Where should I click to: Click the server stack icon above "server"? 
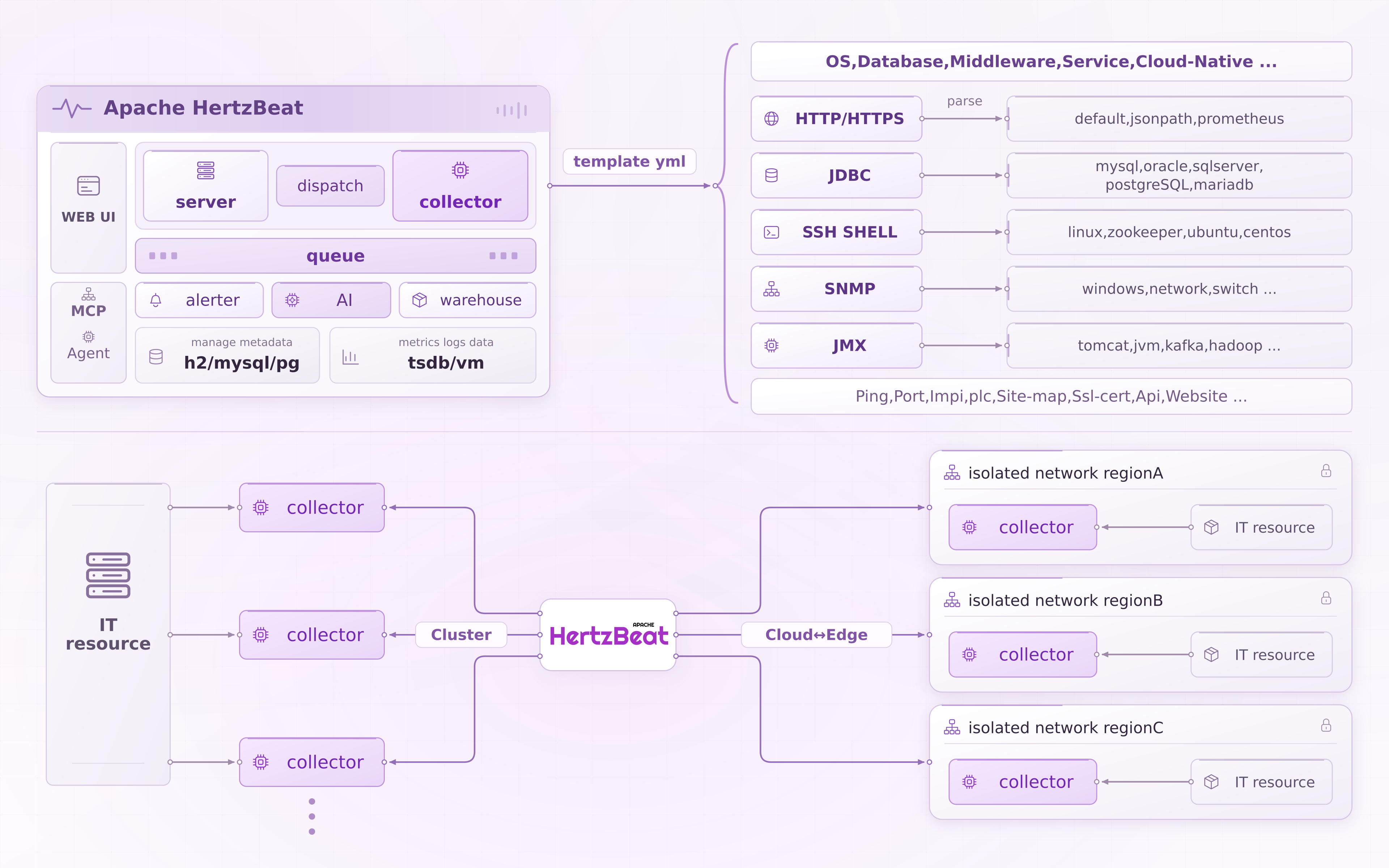coord(205,170)
